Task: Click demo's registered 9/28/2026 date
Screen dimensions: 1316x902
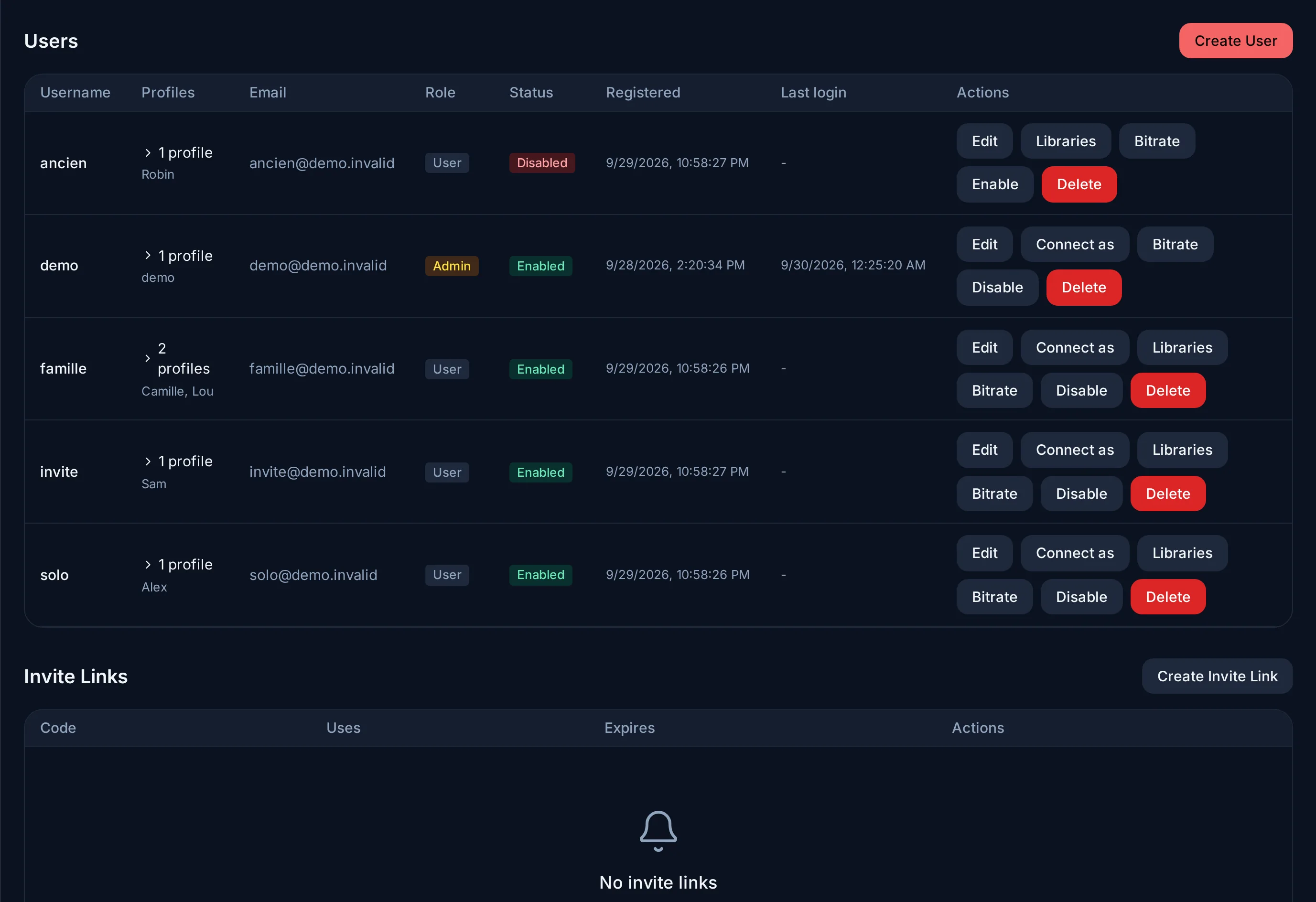Action: coord(675,265)
